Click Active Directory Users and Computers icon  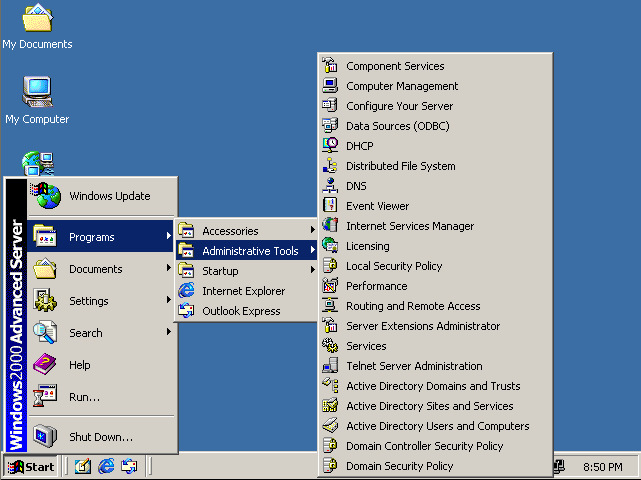[x=330, y=426]
